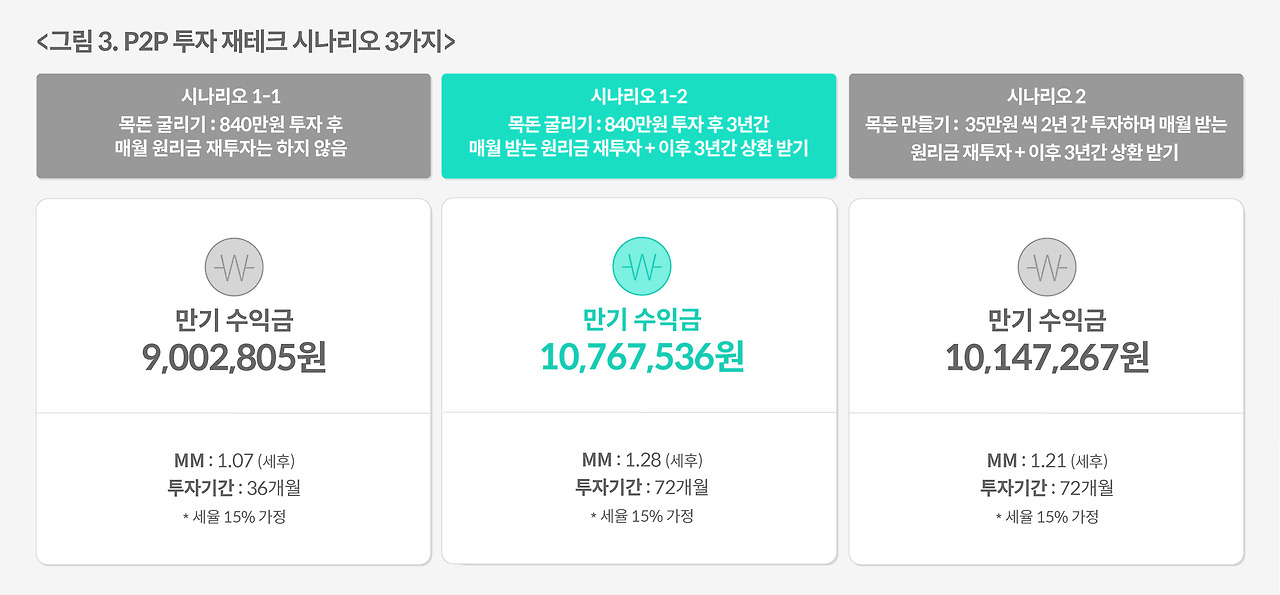The image size is (1280, 595).
Task: Click 만기 수익금 heading in scenario 1-1 card
Action: point(234,321)
